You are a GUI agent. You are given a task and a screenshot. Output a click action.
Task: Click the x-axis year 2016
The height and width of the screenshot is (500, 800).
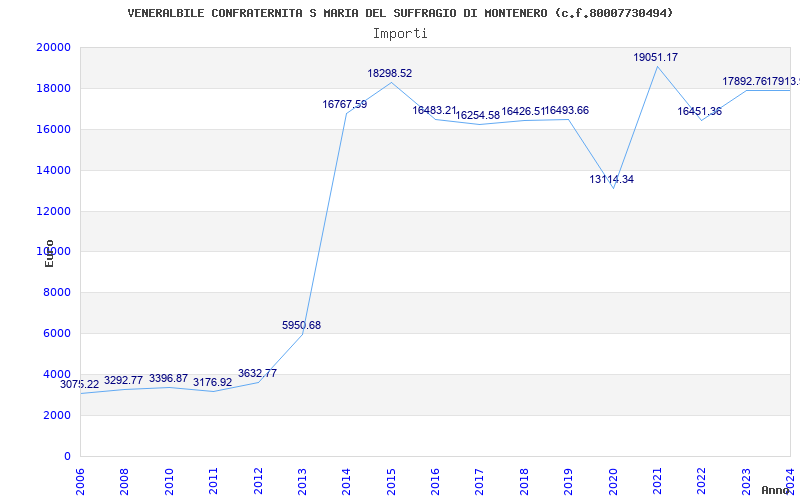(x=435, y=482)
